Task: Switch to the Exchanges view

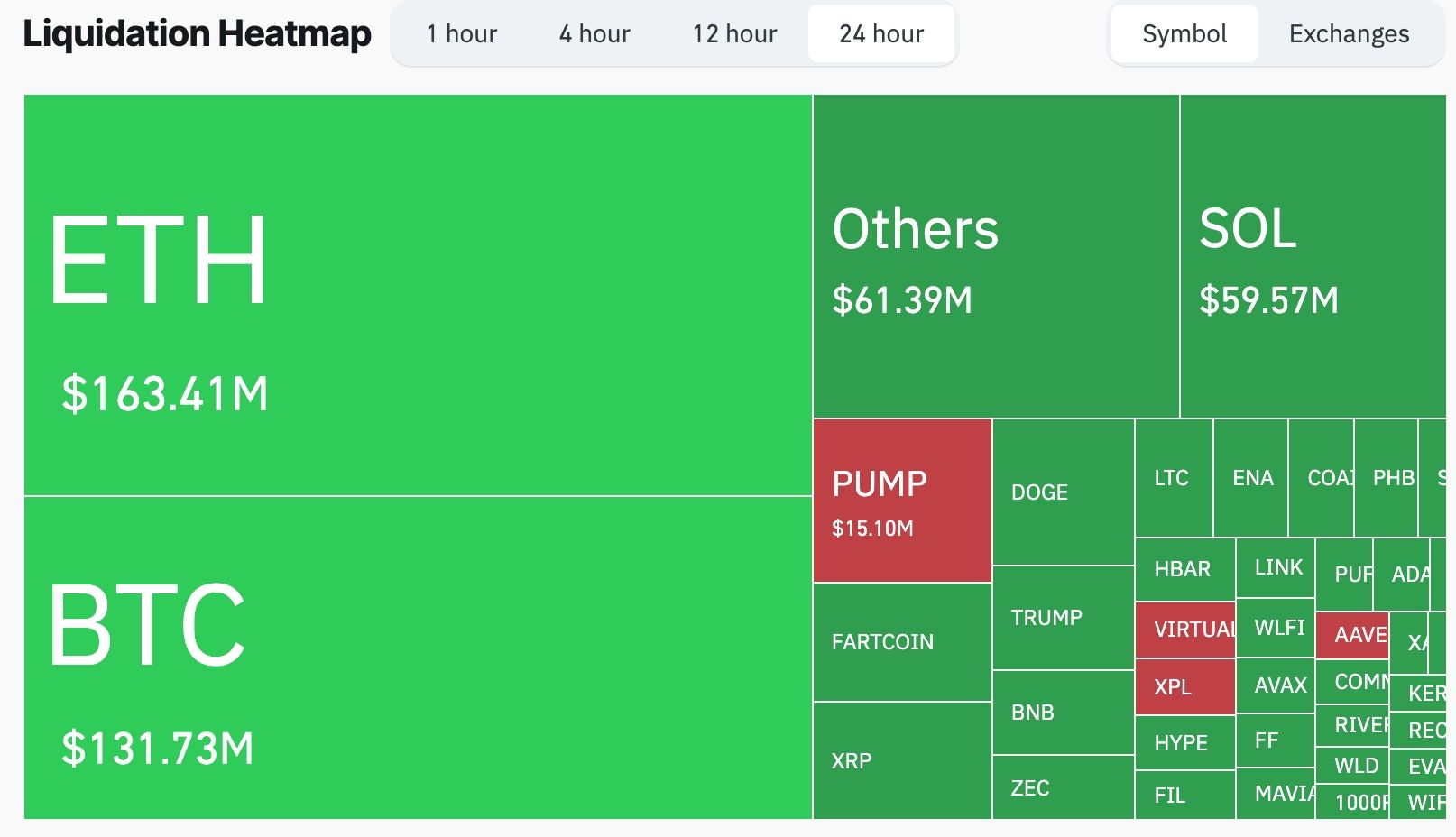Action: tap(1348, 34)
